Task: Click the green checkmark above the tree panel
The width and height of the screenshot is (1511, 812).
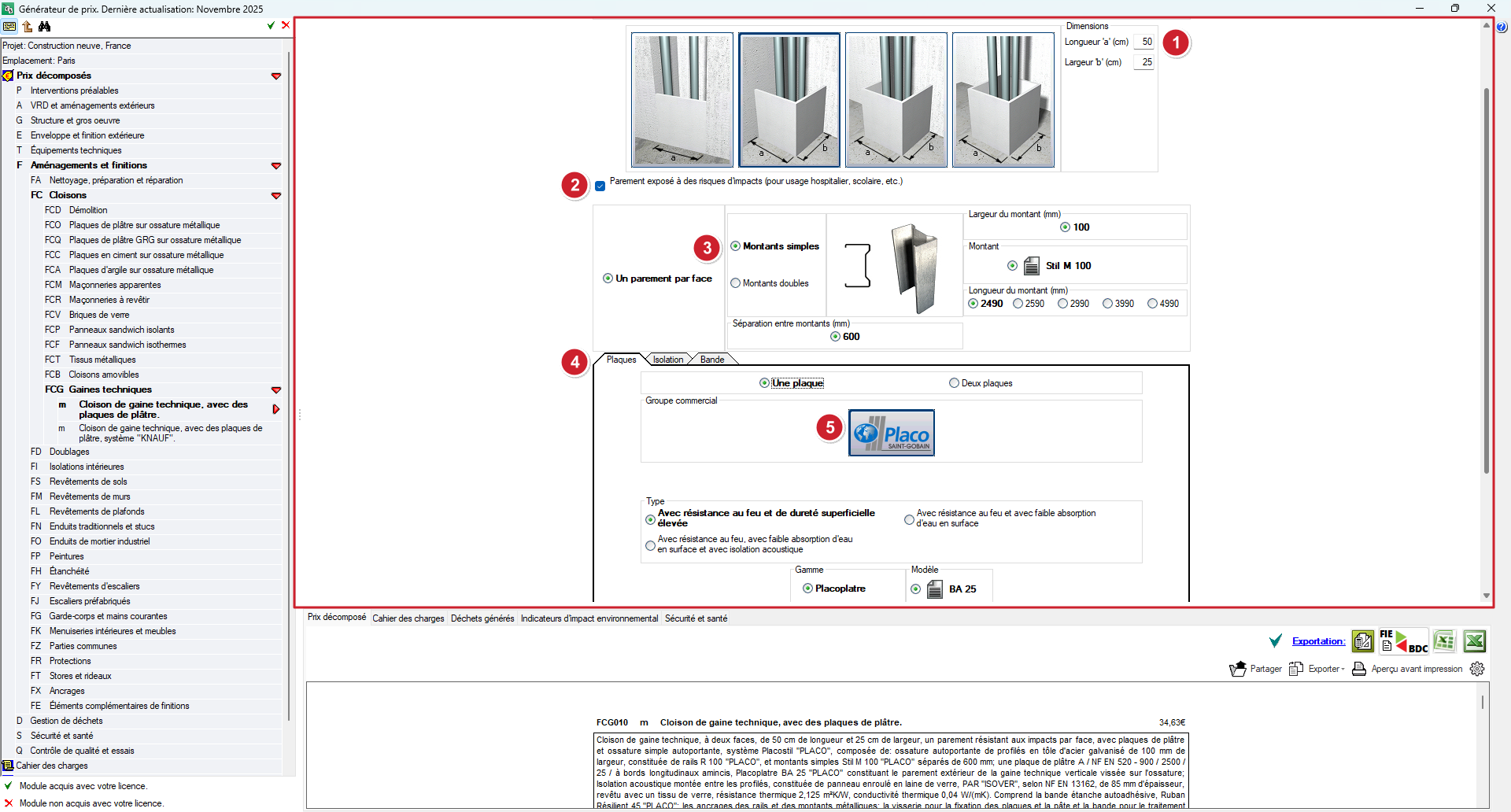Action: (x=271, y=25)
